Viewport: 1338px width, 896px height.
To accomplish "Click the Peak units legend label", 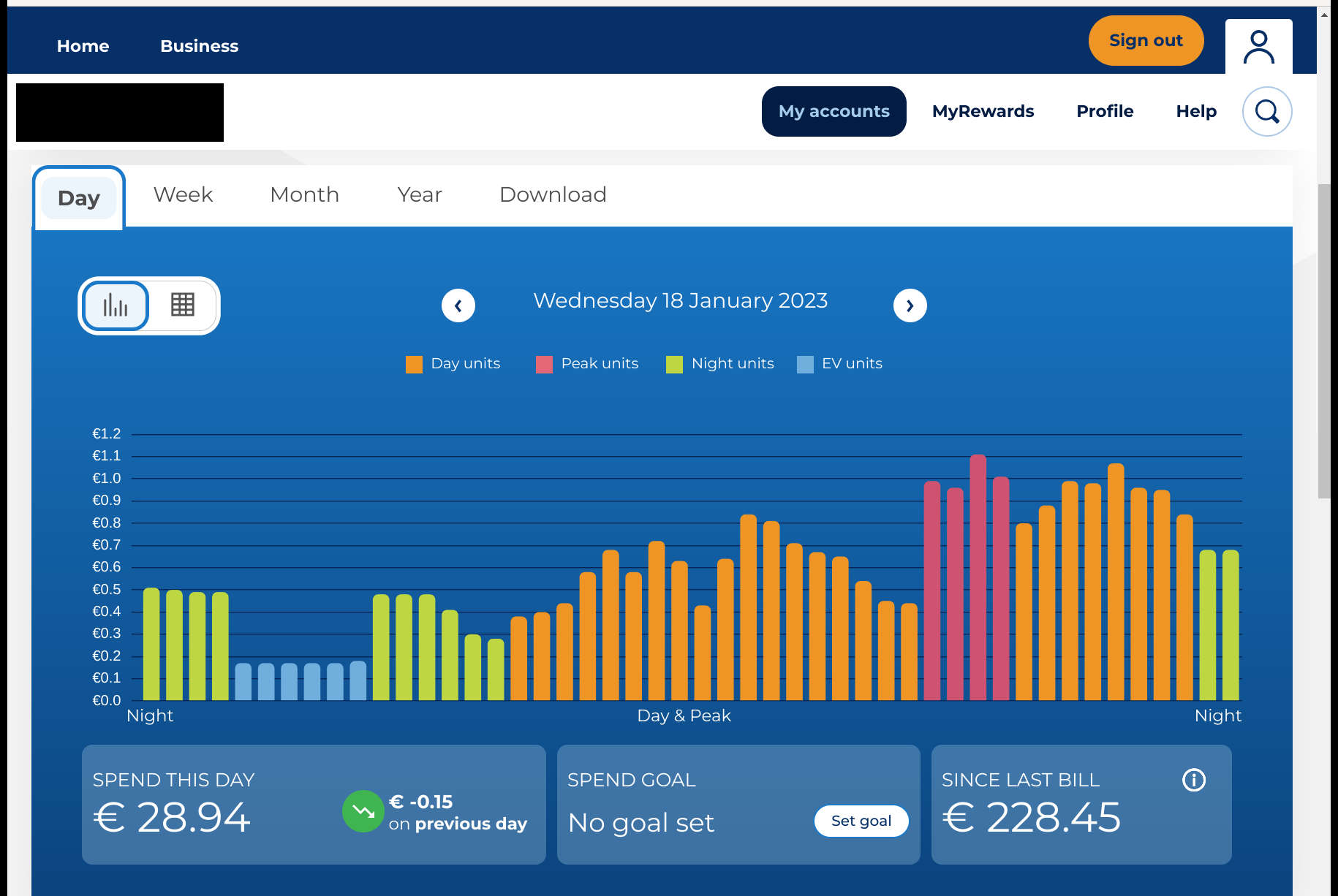I will (600, 363).
